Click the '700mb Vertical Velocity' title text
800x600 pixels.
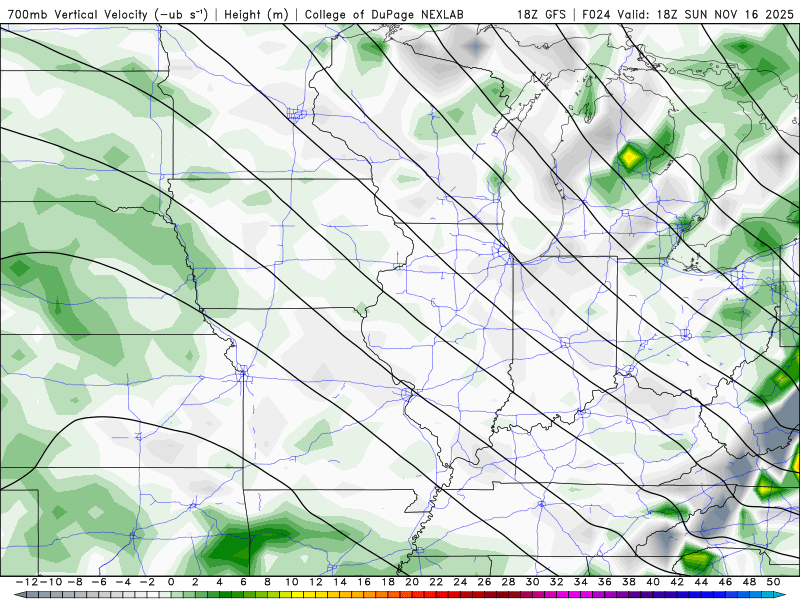coord(78,14)
